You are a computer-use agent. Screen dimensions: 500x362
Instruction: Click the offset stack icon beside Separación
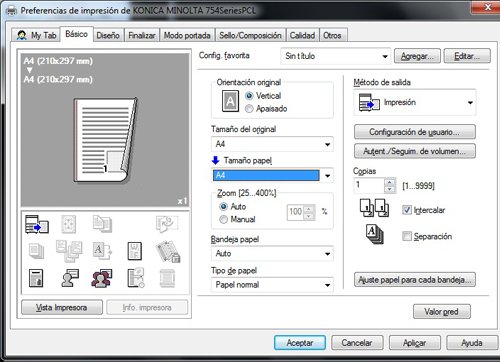pos(375,234)
